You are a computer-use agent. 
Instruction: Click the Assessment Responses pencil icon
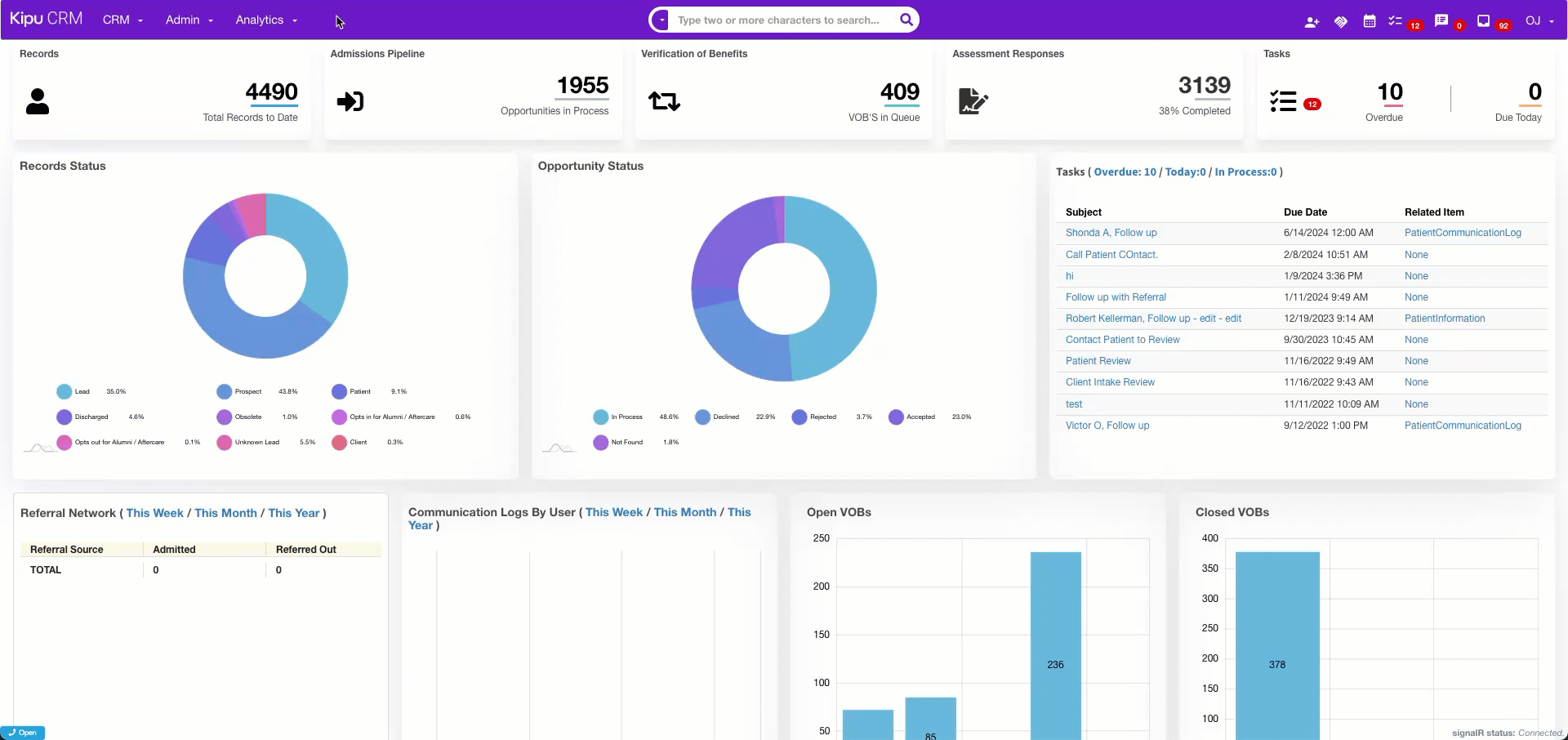[x=973, y=101]
